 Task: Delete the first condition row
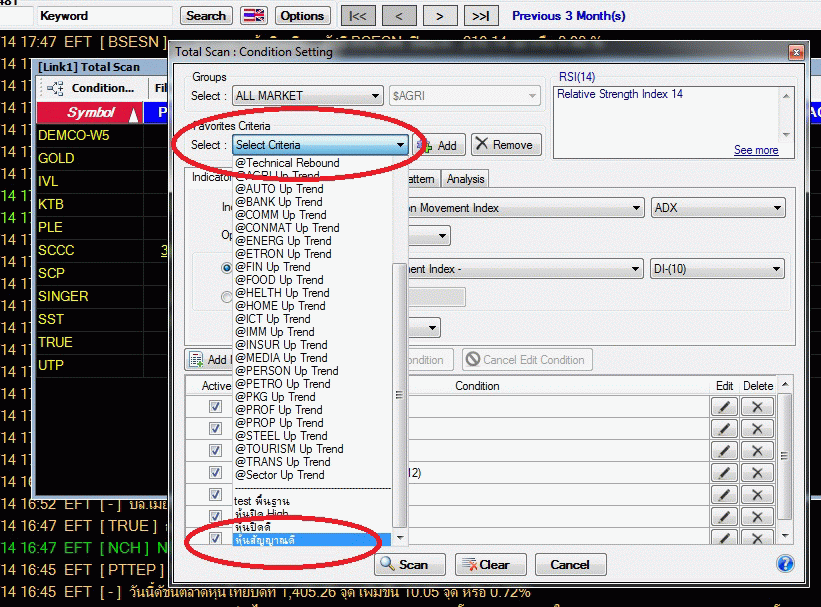pos(757,407)
